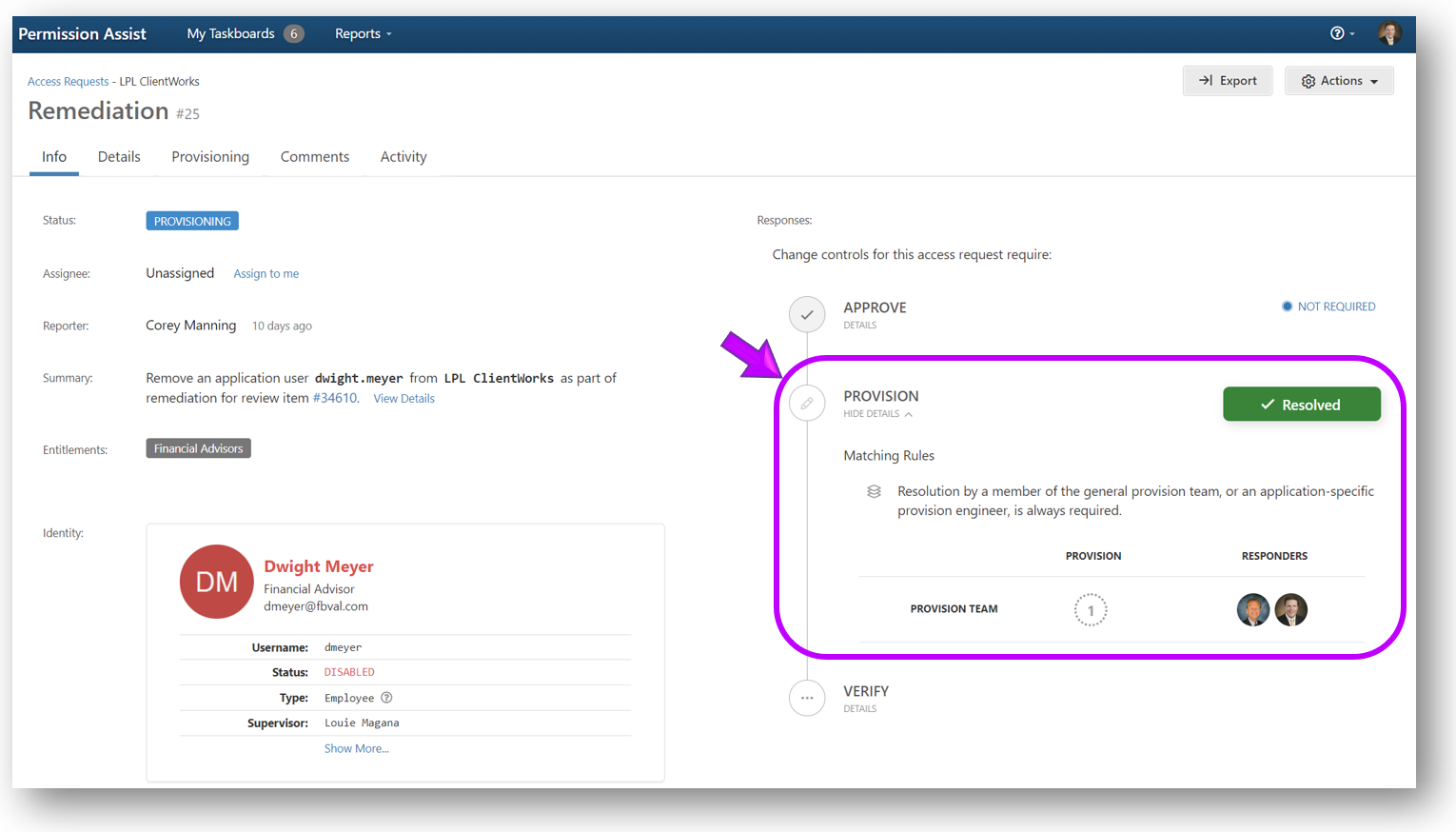1456x832 pixels.
Task: Open the Actions dropdown menu
Action: click(x=1339, y=81)
